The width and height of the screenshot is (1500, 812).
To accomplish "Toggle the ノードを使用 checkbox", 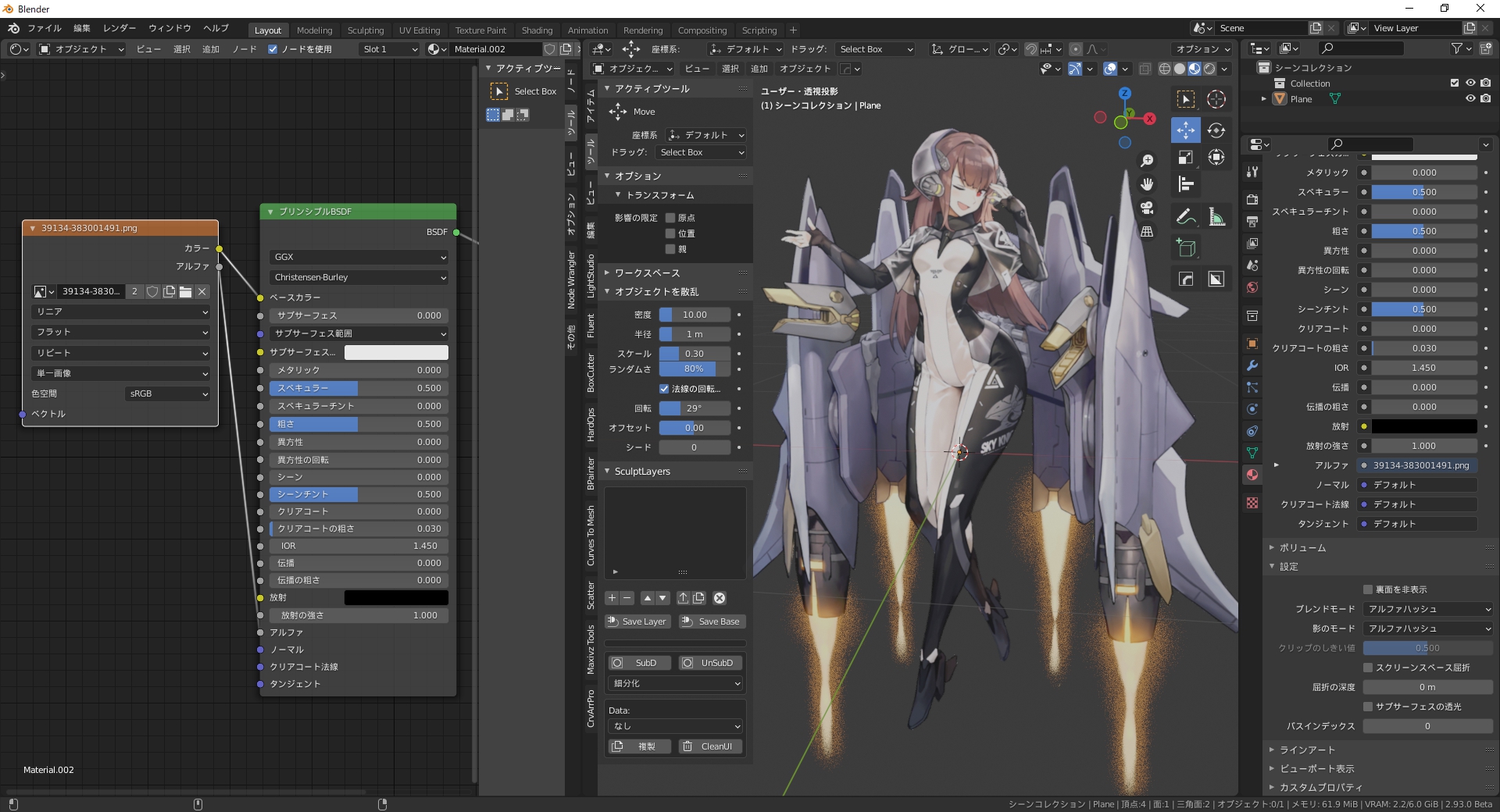I will 273,49.
